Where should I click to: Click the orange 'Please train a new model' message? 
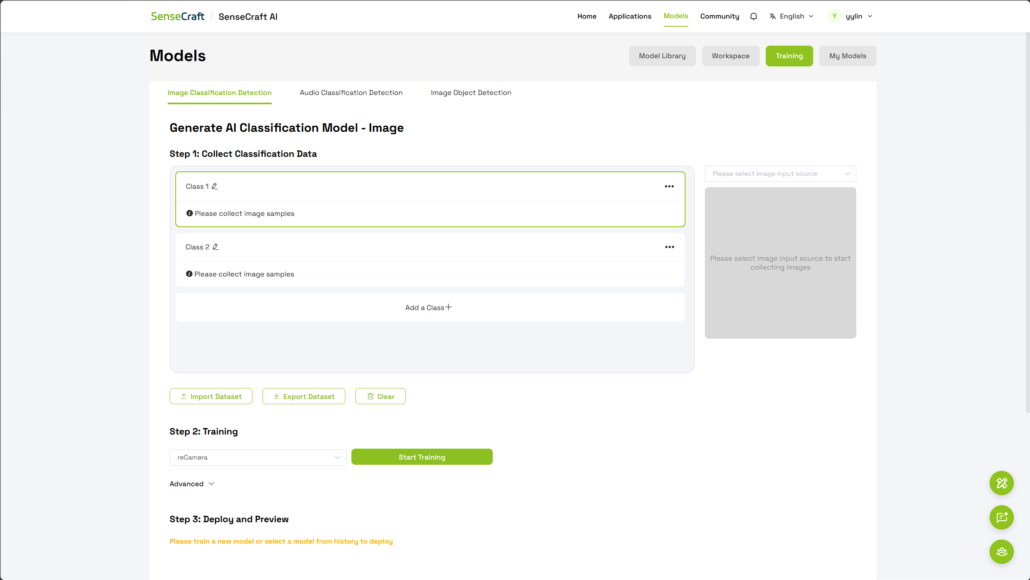coord(281,541)
